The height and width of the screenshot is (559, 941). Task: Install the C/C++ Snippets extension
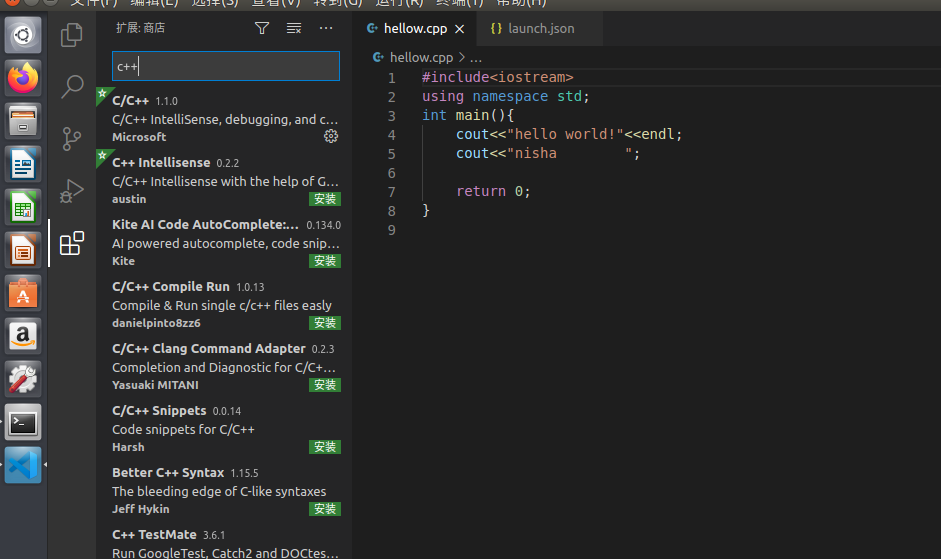325,447
